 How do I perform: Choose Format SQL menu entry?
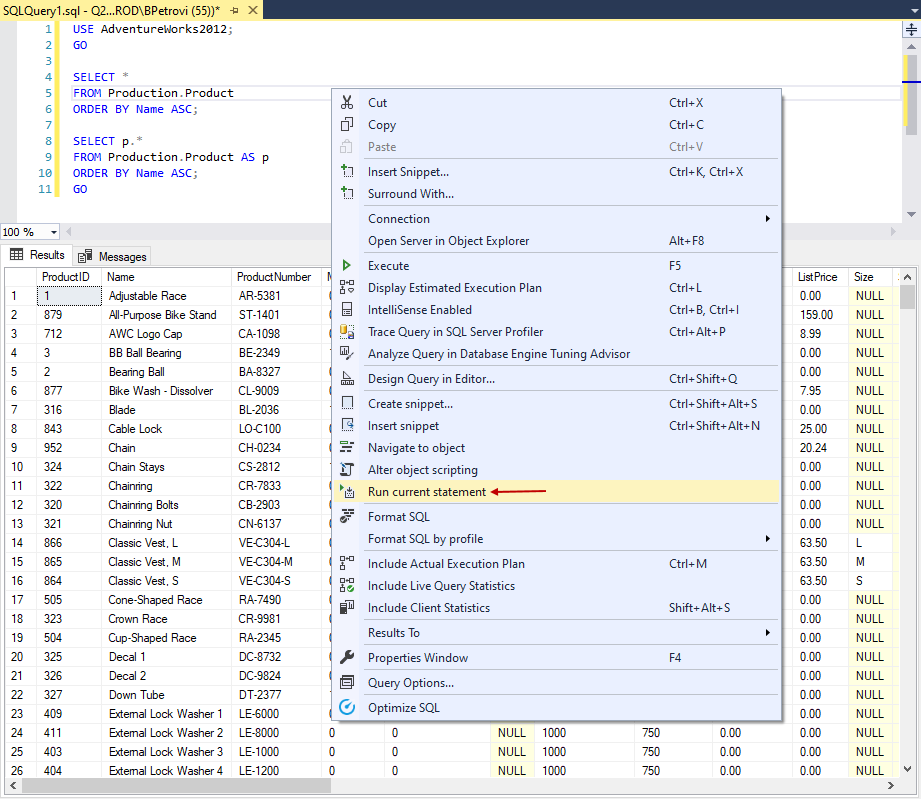[x=556, y=516]
